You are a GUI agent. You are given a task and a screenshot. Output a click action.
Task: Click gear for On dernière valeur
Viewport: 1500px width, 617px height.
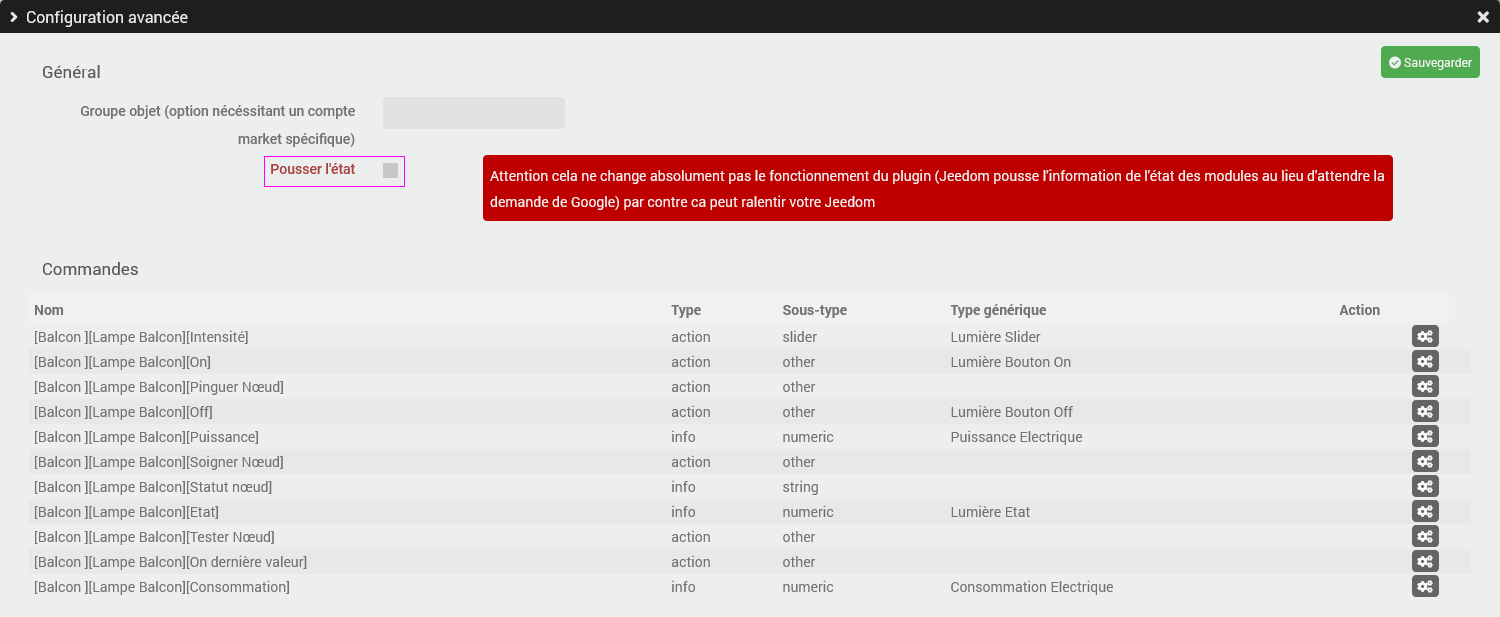(1425, 562)
